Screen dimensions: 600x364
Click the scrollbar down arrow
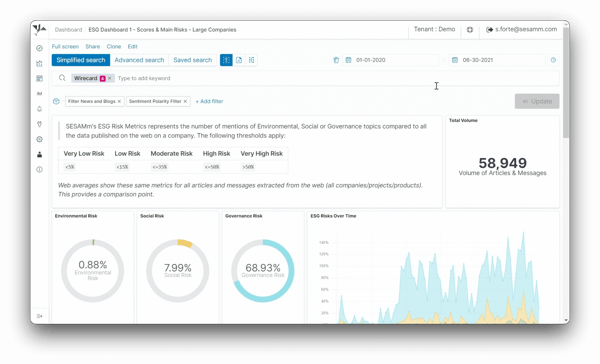(566, 320)
